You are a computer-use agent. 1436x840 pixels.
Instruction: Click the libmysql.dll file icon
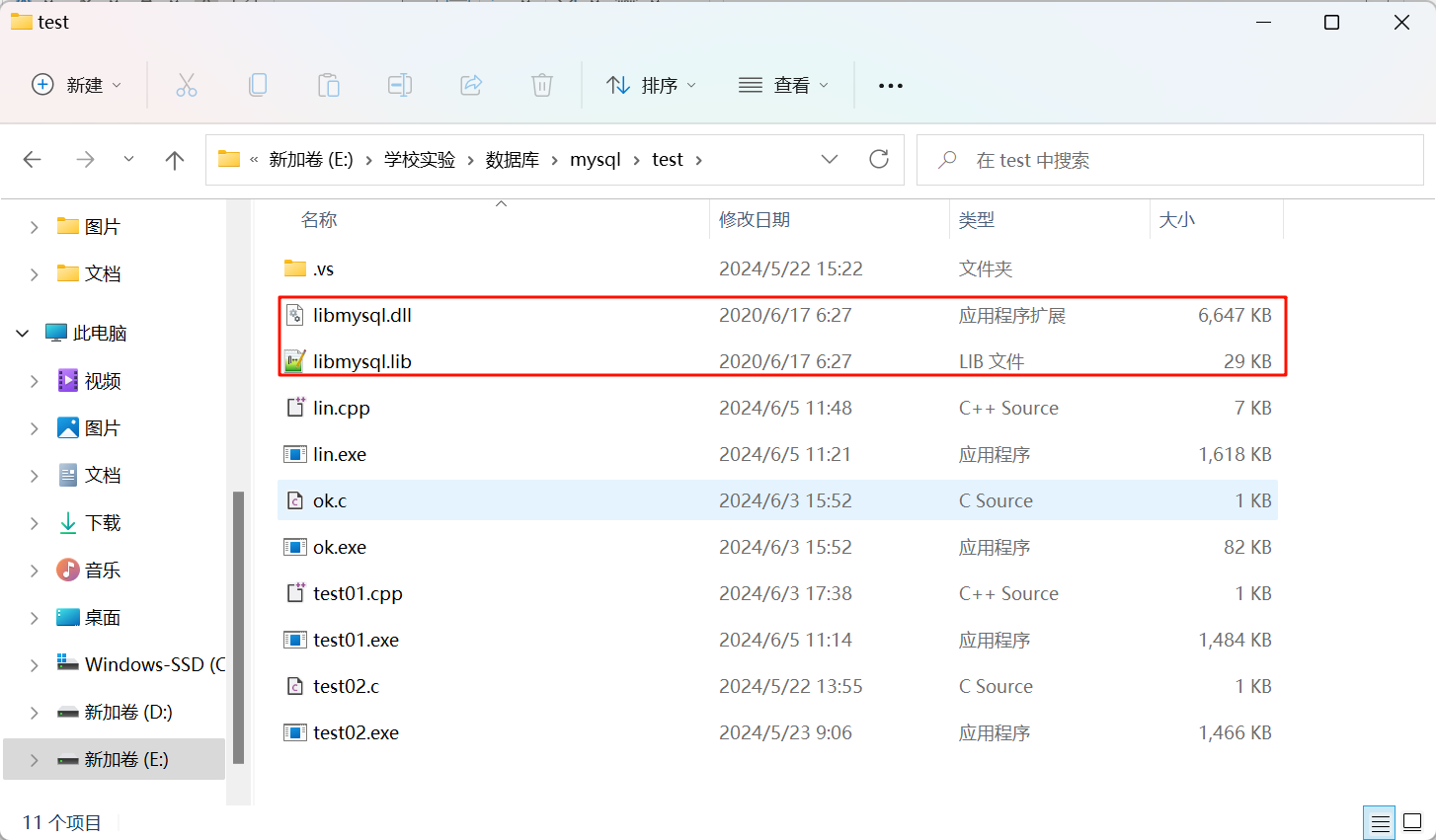coord(294,315)
